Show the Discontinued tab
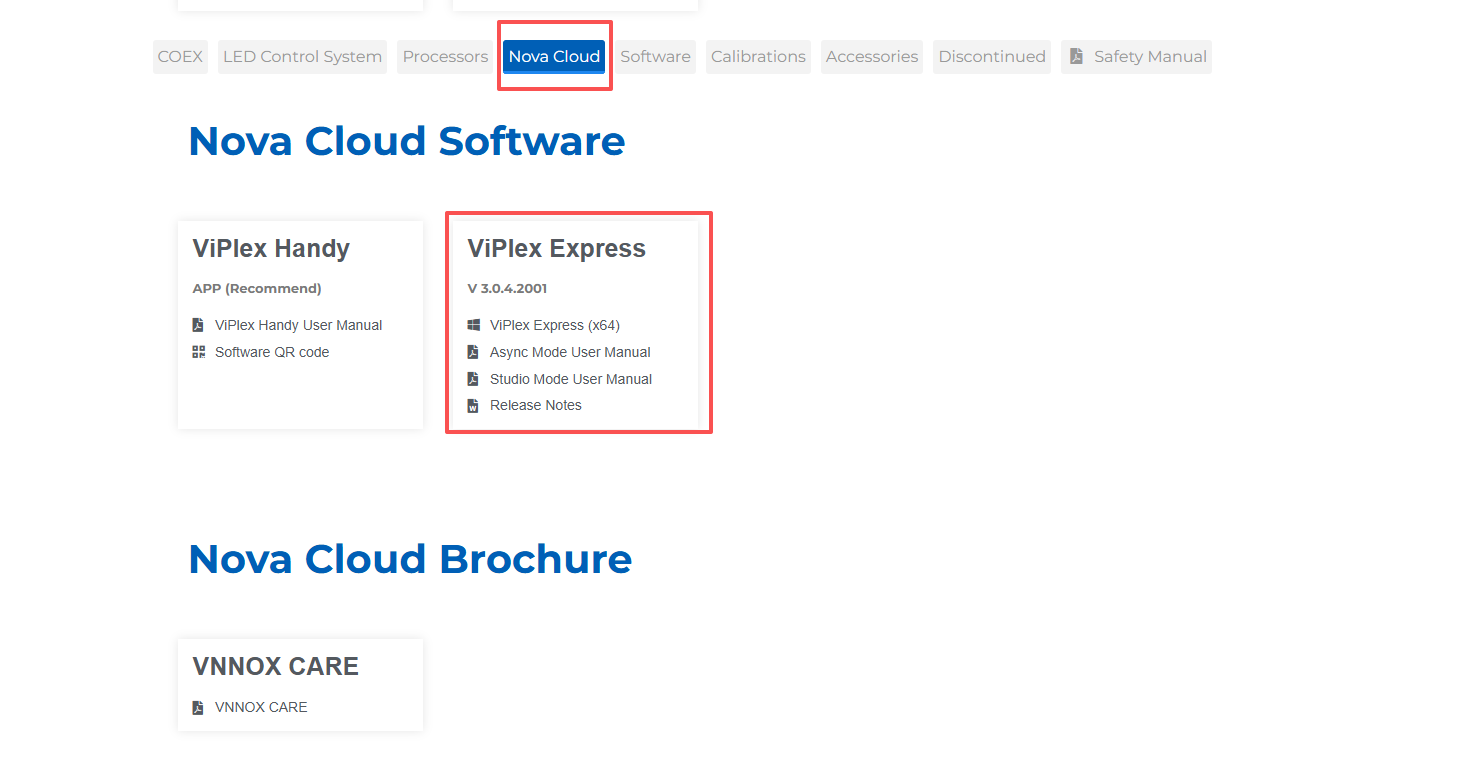This screenshot has width=1473, height=763. 992,57
